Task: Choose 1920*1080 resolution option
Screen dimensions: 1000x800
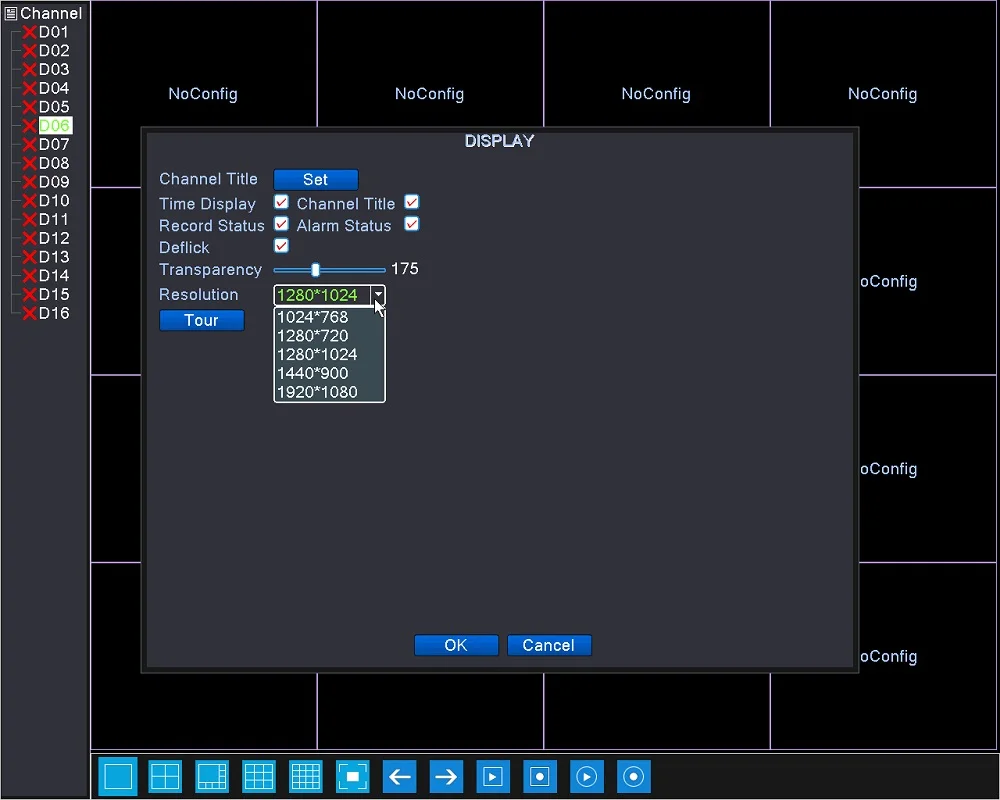Action: [329, 392]
